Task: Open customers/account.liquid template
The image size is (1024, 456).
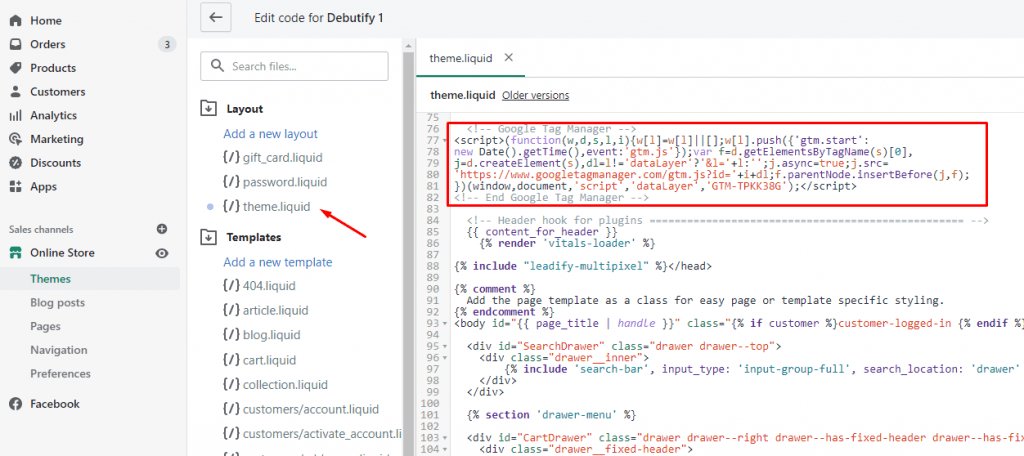Action: 300,410
